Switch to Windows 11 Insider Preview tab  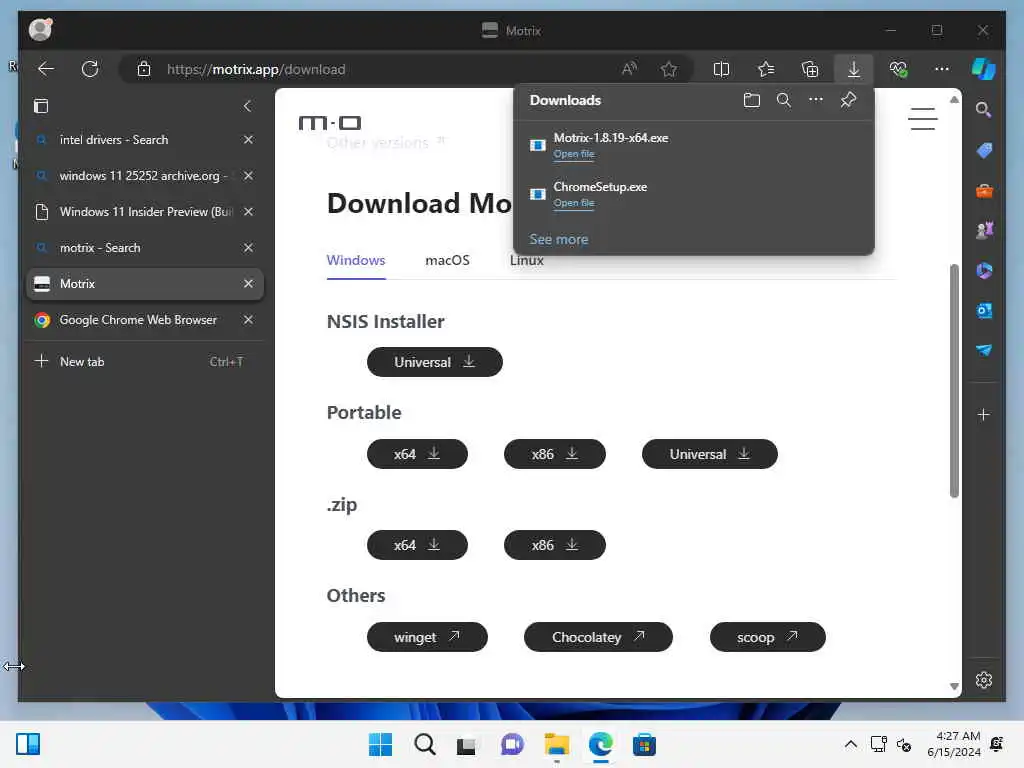pyautogui.click(x=146, y=212)
